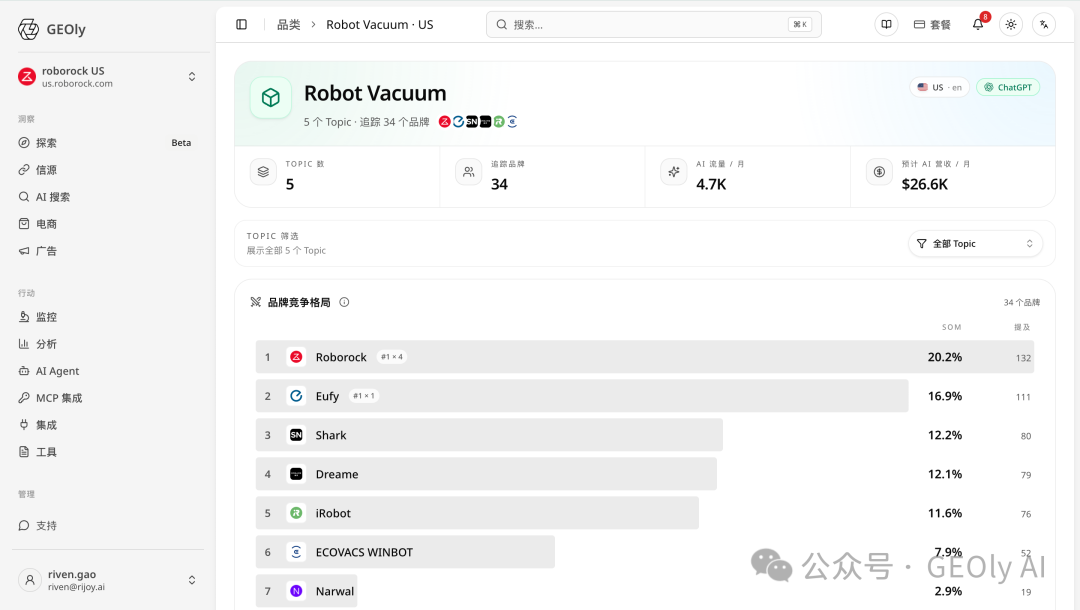Viewport: 1080px width, 610px height.
Task: Click the ChatGPT engine badge
Action: tap(1008, 87)
